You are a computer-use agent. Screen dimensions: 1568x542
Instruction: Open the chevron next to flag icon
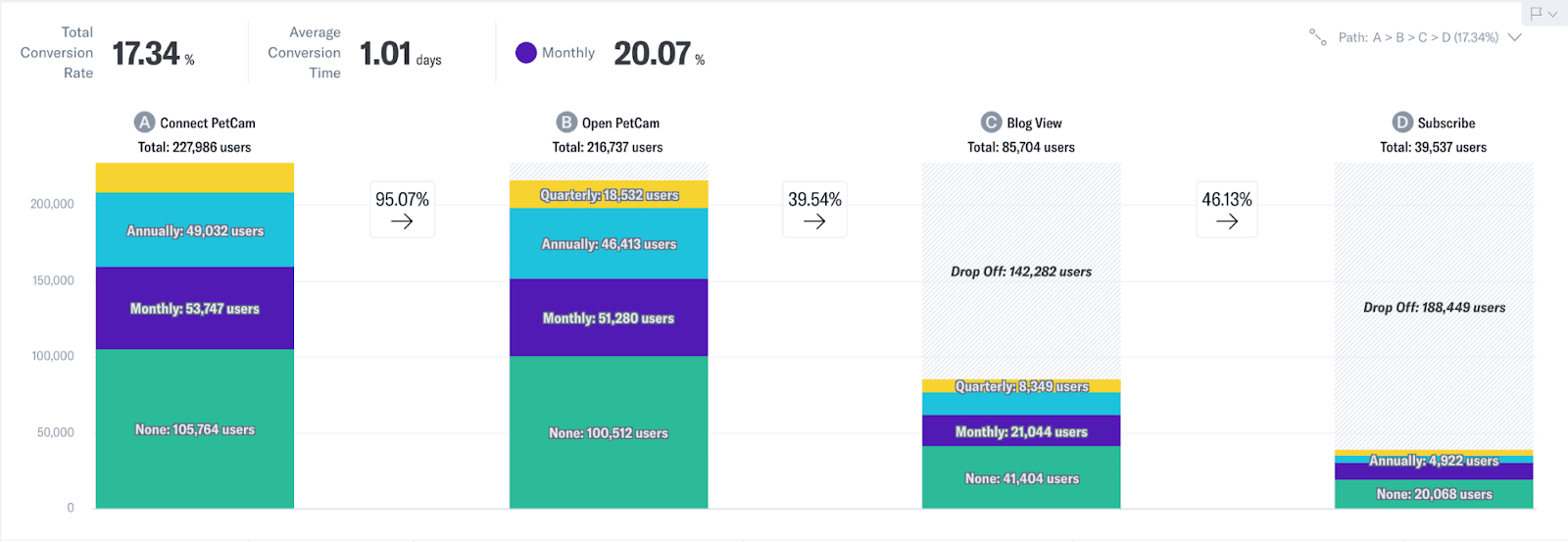click(x=1553, y=14)
